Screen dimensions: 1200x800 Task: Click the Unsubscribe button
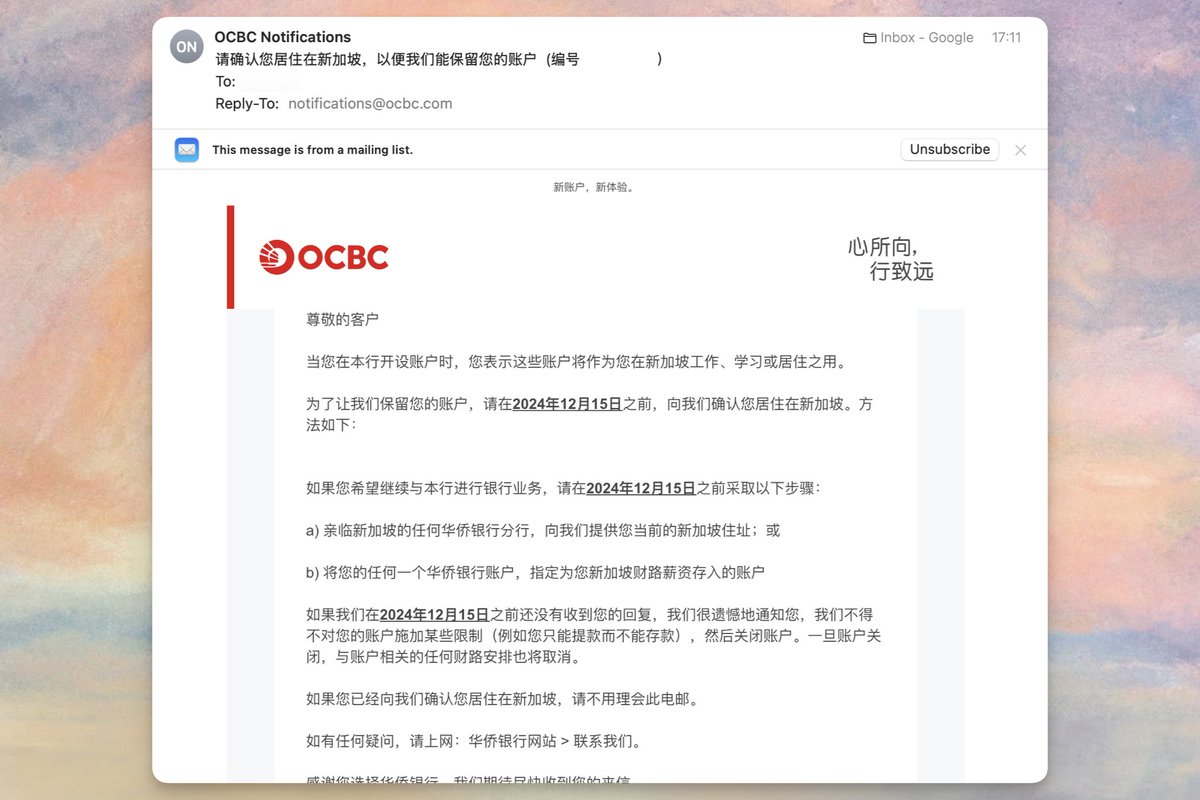948,149
